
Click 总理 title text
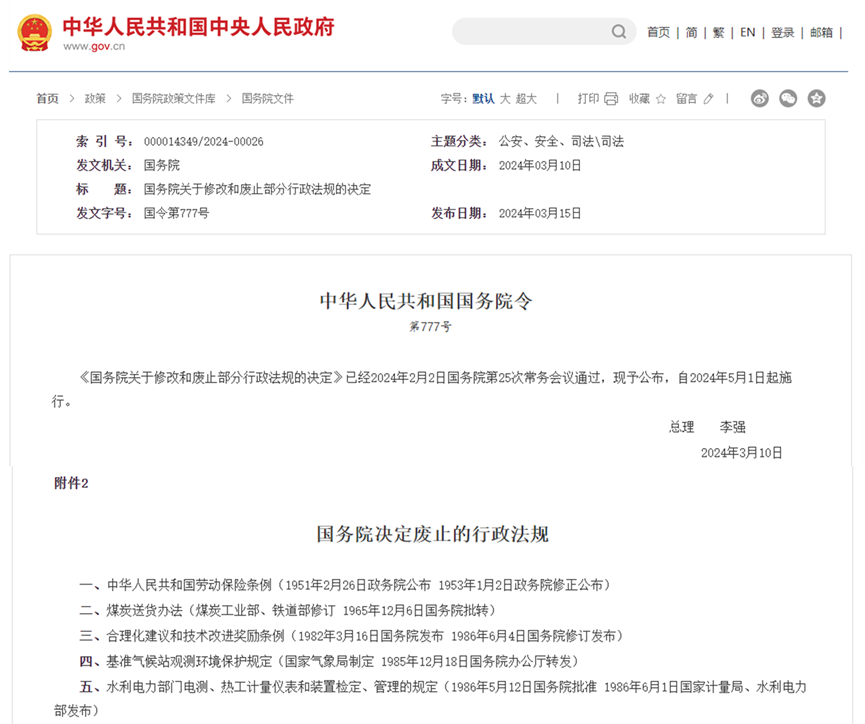point(681,427)
